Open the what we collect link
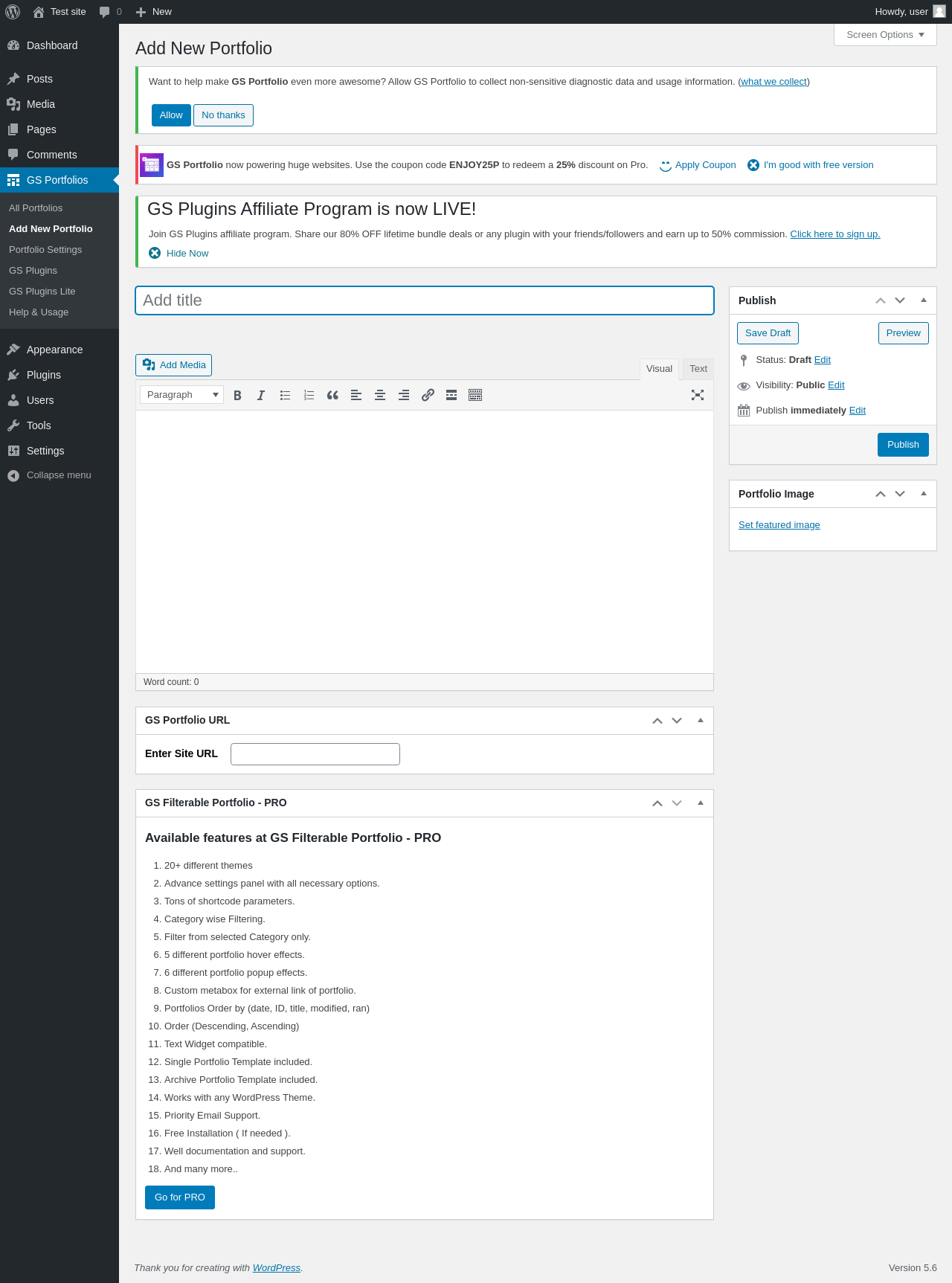The image size is (952, 1283). pyautogui.click(x=774, y=82)
